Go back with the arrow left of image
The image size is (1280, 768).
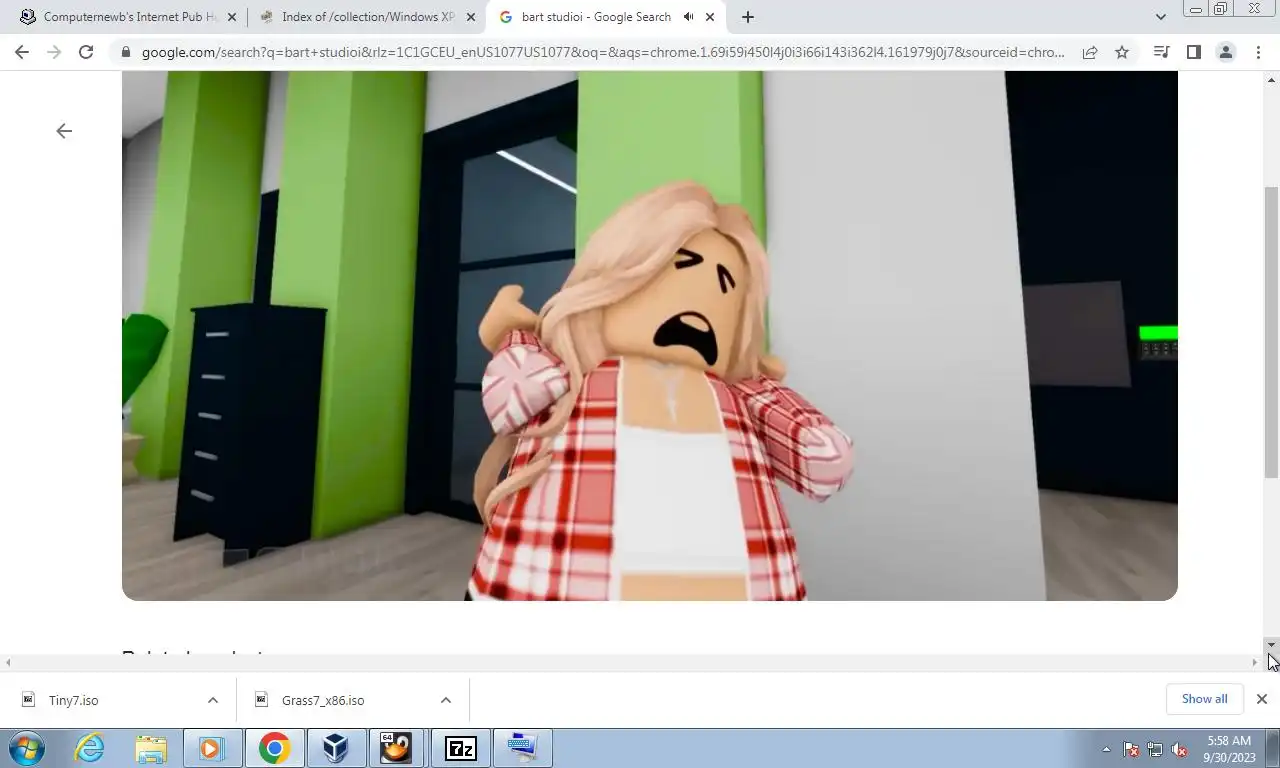pos(64,131)
